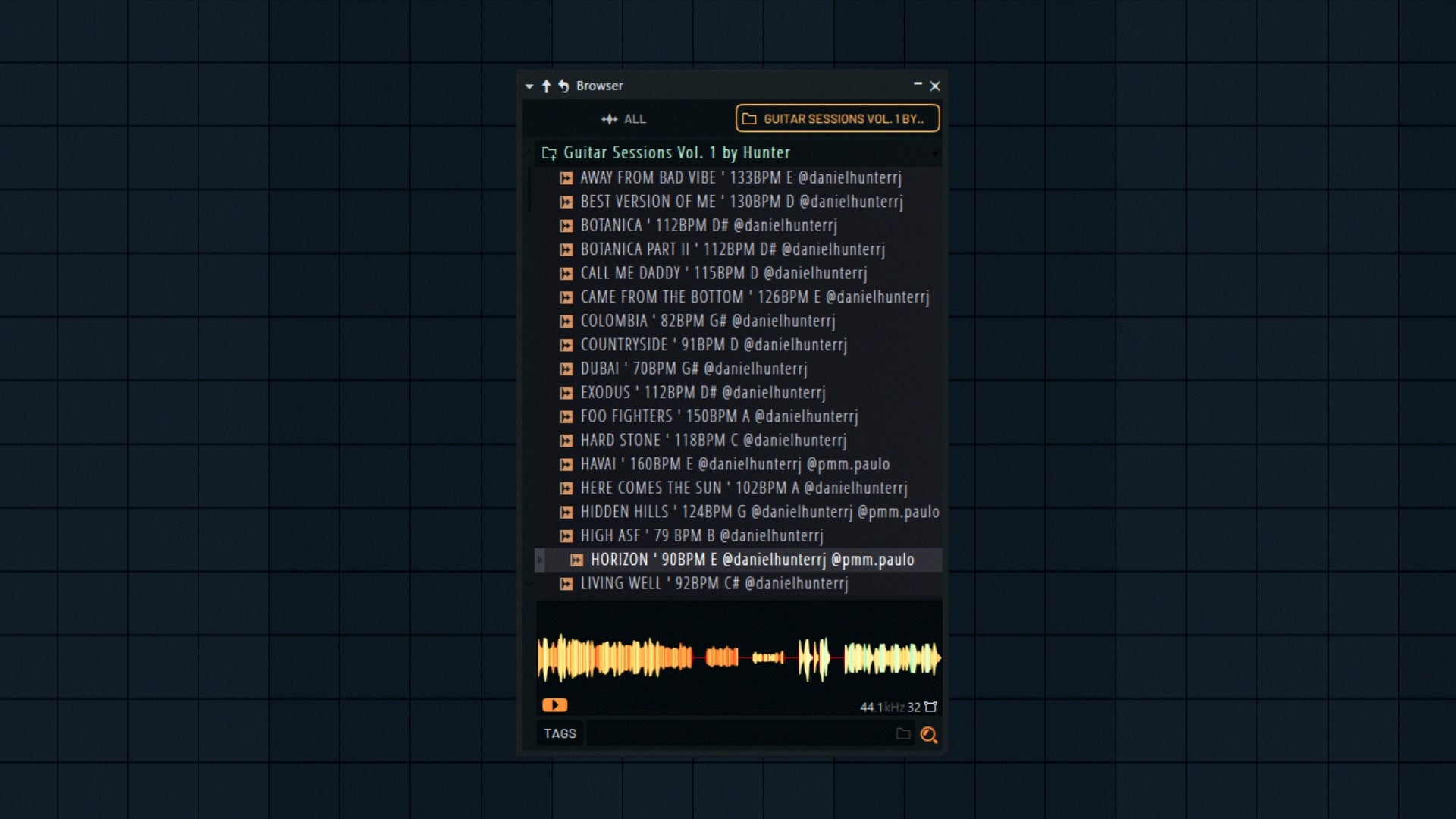
Task: Click audio icon of BOTANICA PART II
Action: point(566,250)
